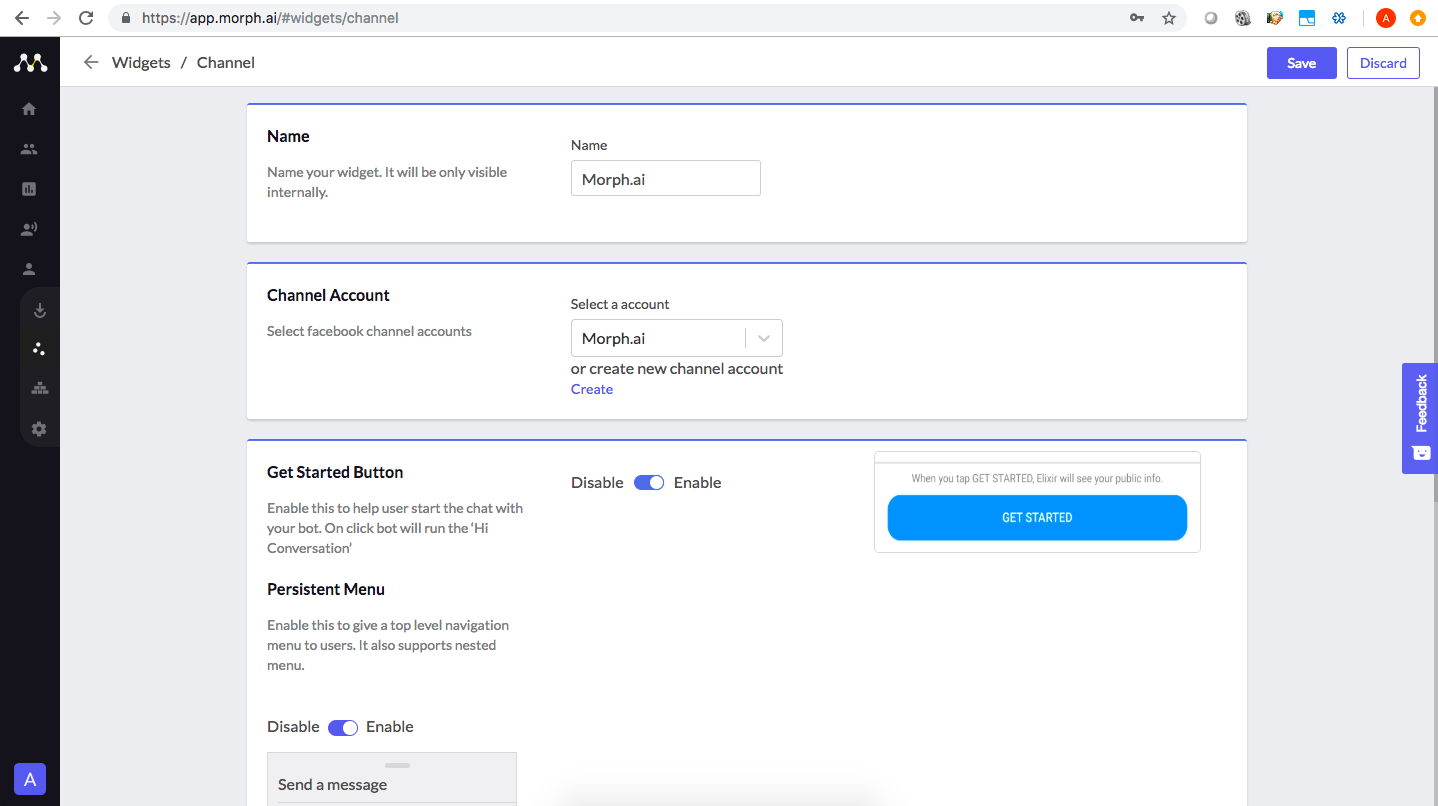Click the 'Select facebook channel accounts' description
Screen dimensions: 1438x806
(369, 331)
